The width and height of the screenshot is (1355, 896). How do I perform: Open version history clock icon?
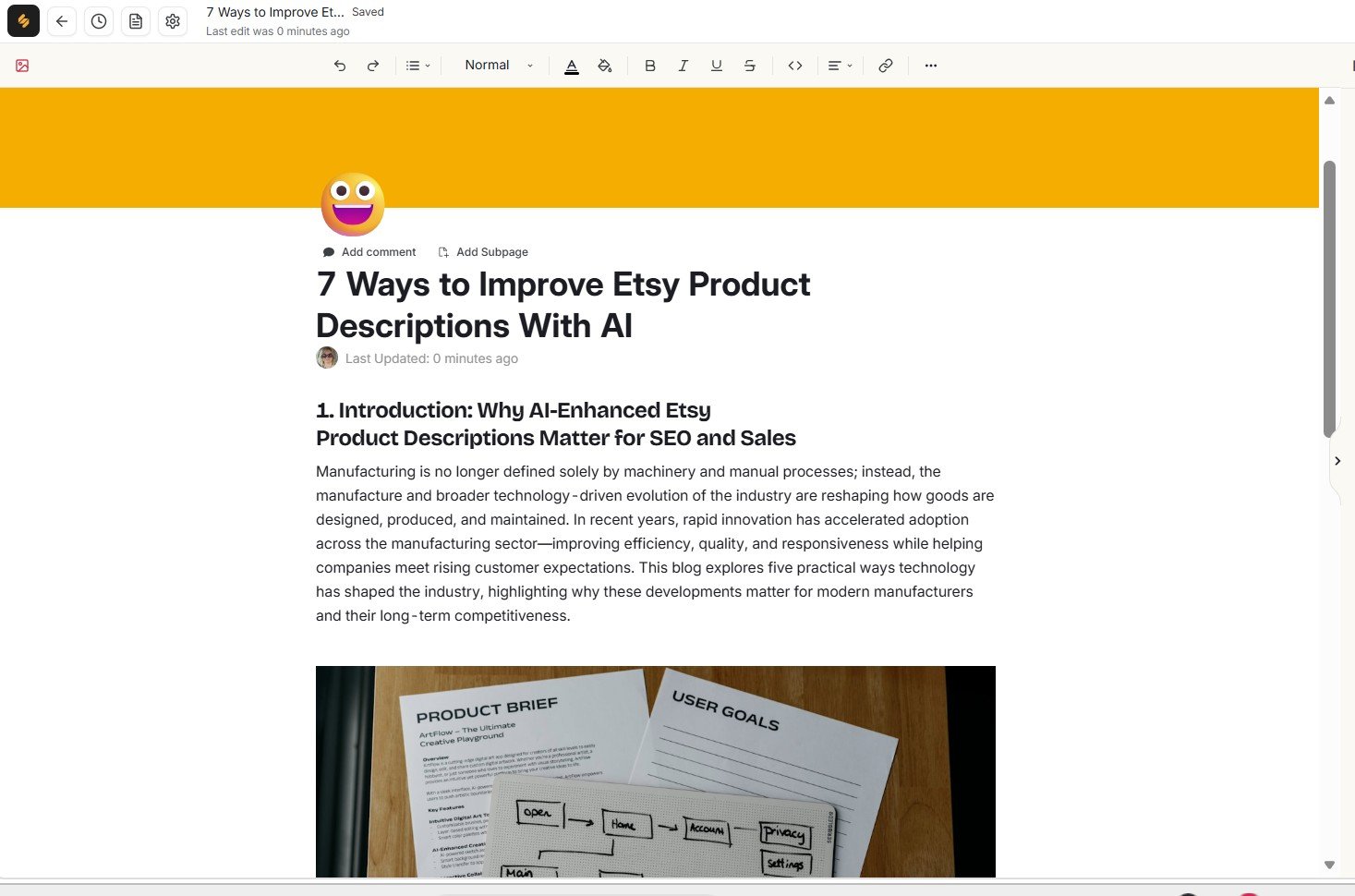(x=99, y=20)
